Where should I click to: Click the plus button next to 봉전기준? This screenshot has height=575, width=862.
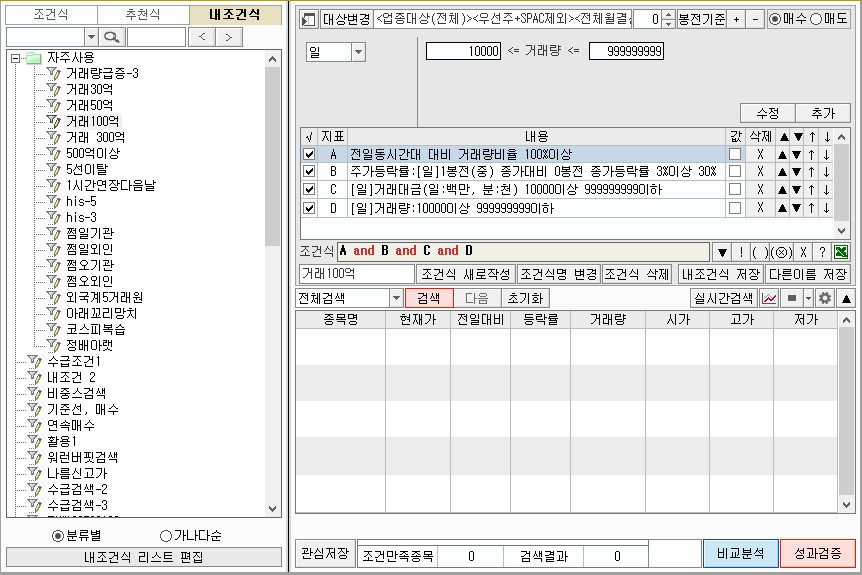click(x=736, y=19)
